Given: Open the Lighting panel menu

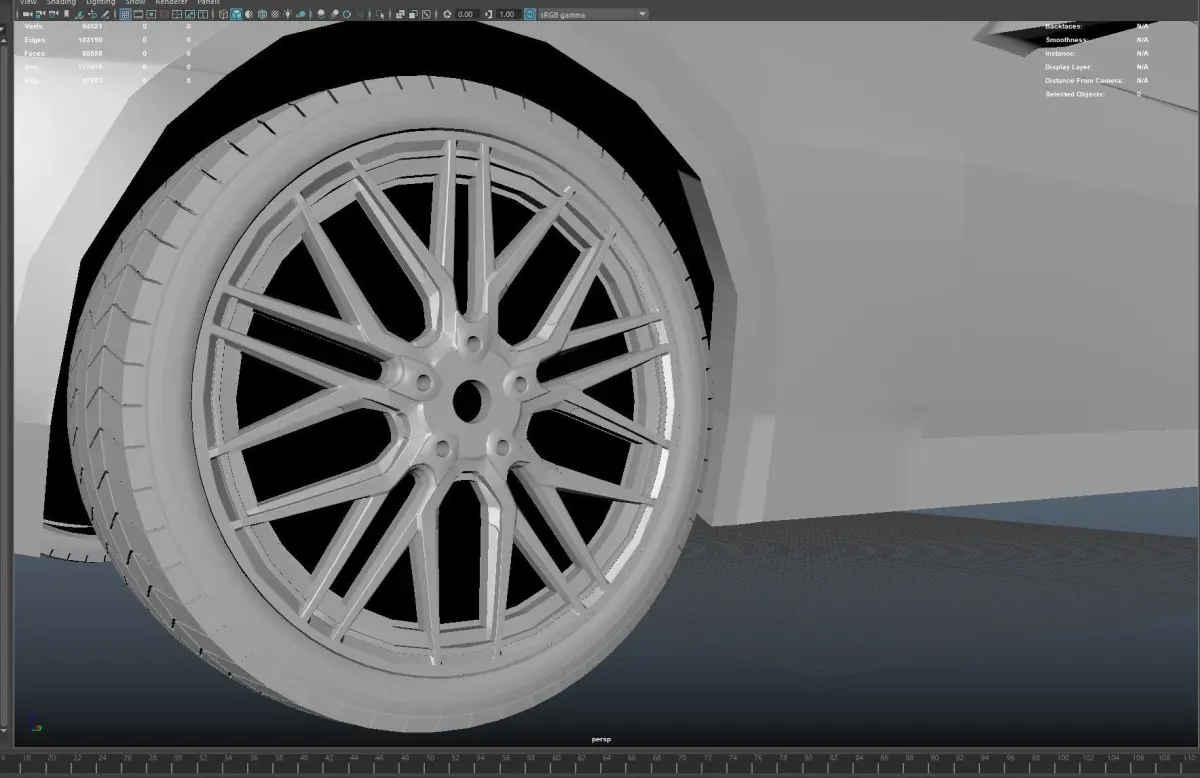Looking at the screenshot, I should coord(100,3).
